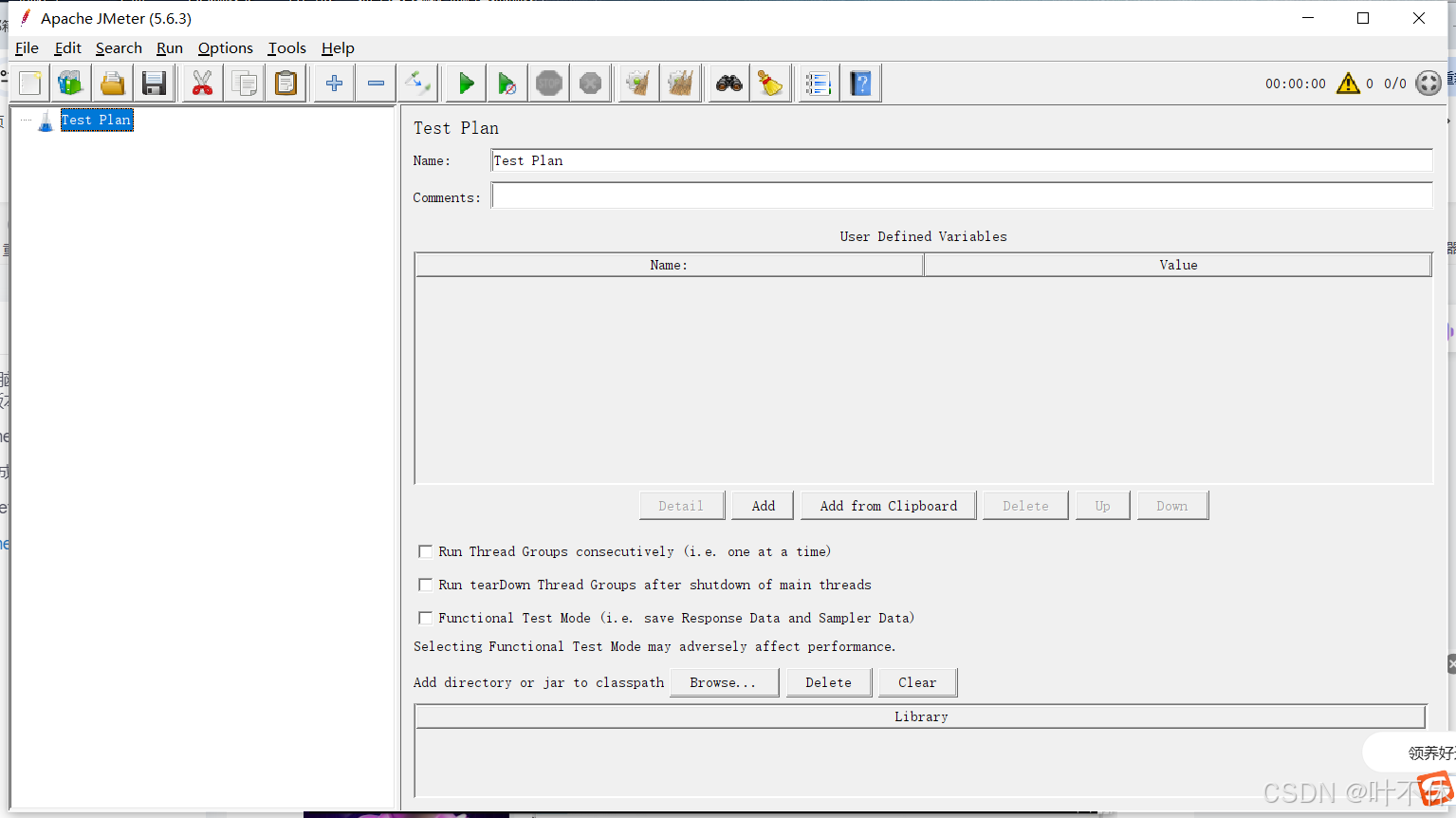The width and height of the screenshot is (1456, 818).
Task: Click Browse... for classpath
Action: 724,682
